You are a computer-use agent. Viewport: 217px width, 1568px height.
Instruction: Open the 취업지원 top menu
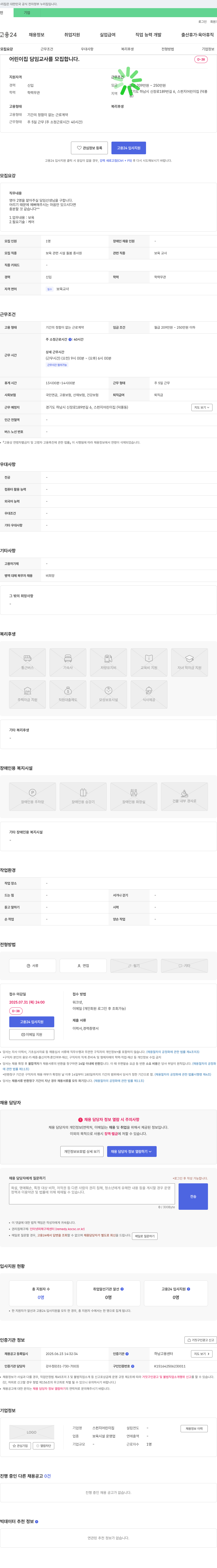[72, 35]
